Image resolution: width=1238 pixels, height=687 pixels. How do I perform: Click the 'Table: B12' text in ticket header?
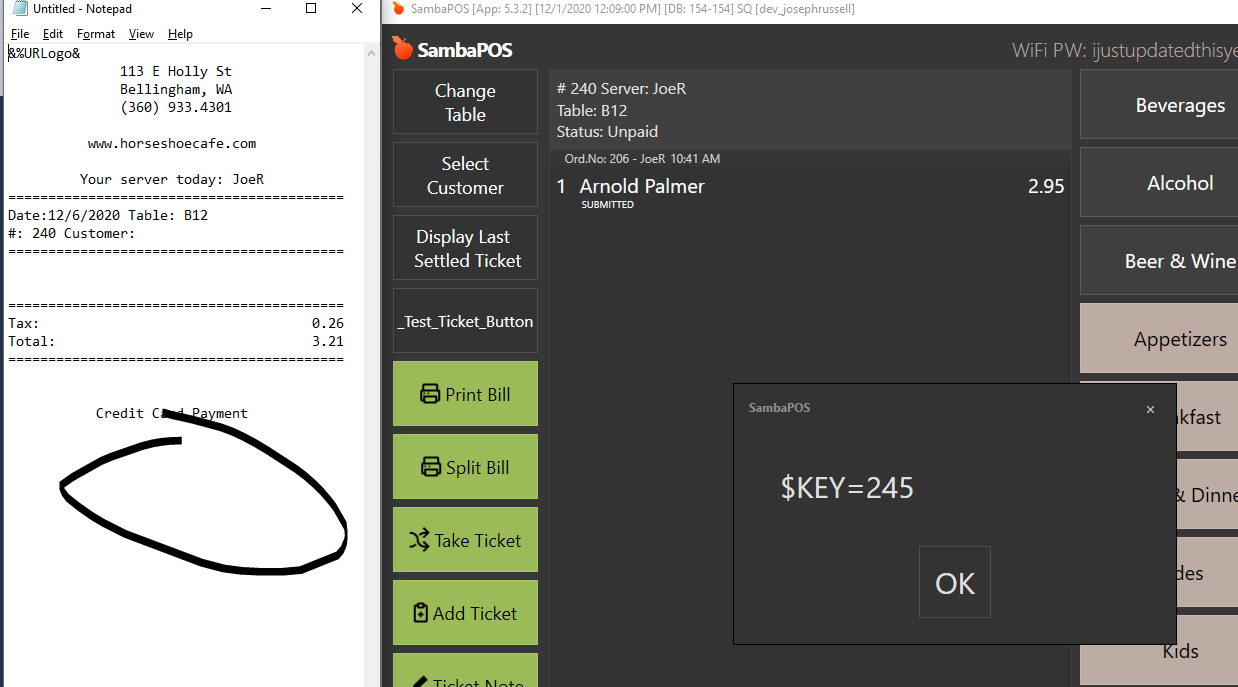592,110
